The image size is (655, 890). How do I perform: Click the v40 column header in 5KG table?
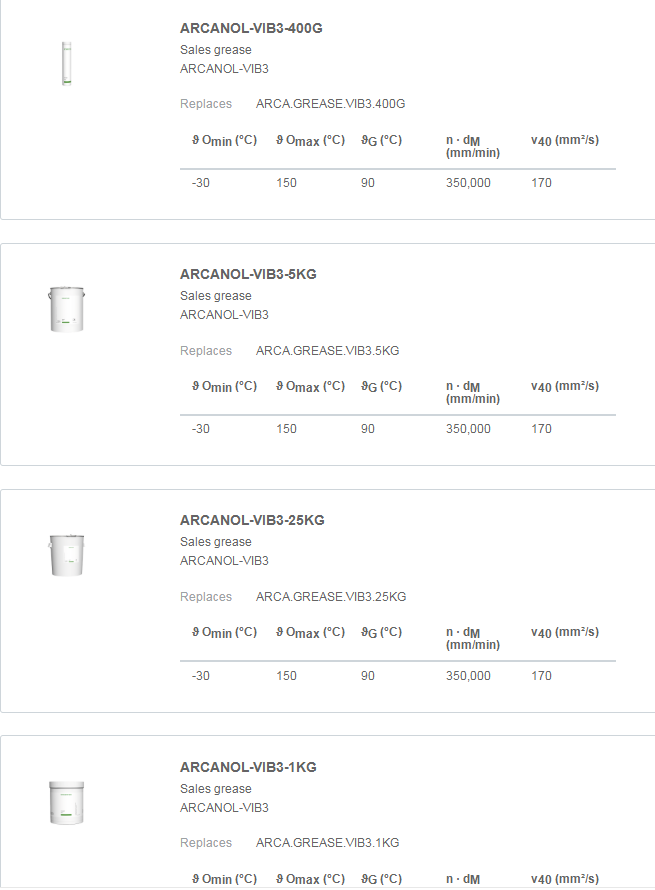(564, 386)
